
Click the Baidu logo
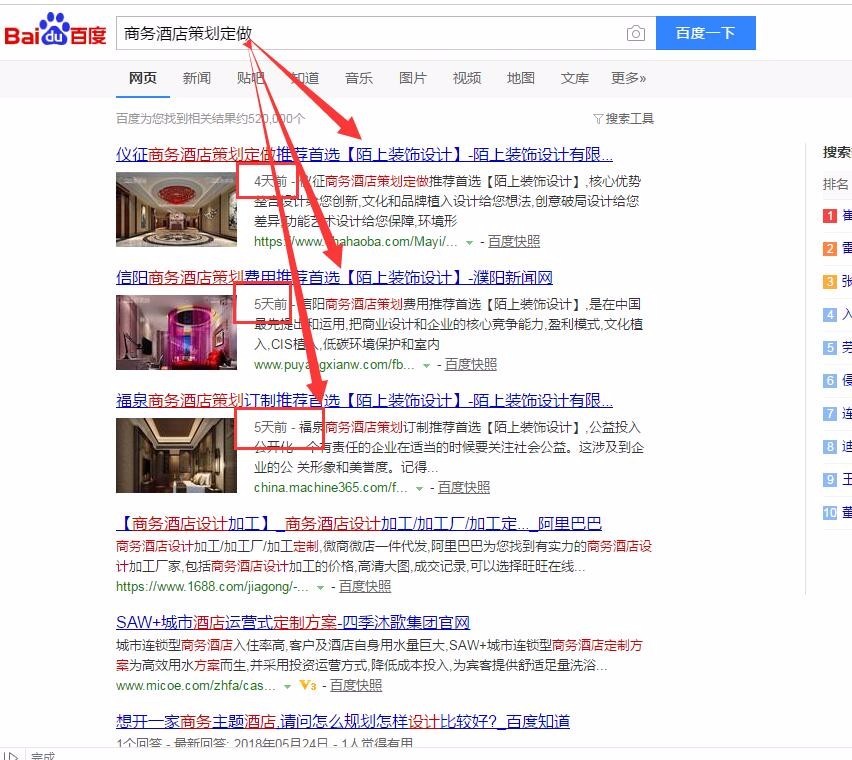[x=55, y=30]
